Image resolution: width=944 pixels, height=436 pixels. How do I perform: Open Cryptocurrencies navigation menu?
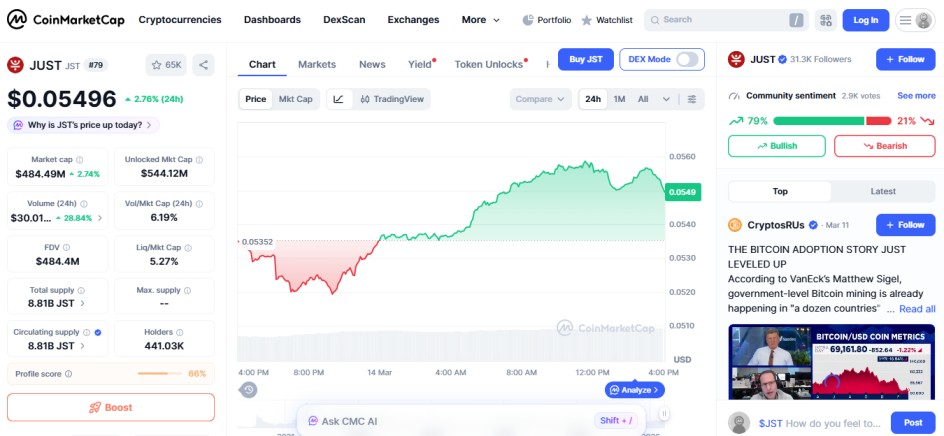point(180,20)
